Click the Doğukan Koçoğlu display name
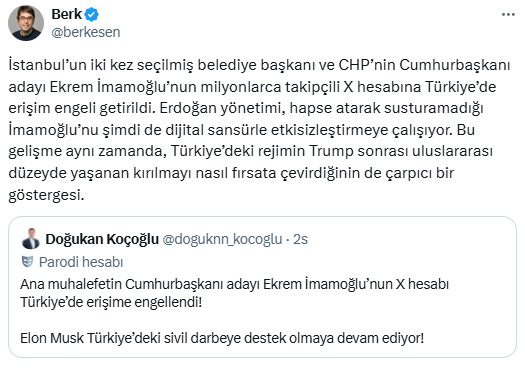Screen dimensions: 525x370 coord(102,239)
